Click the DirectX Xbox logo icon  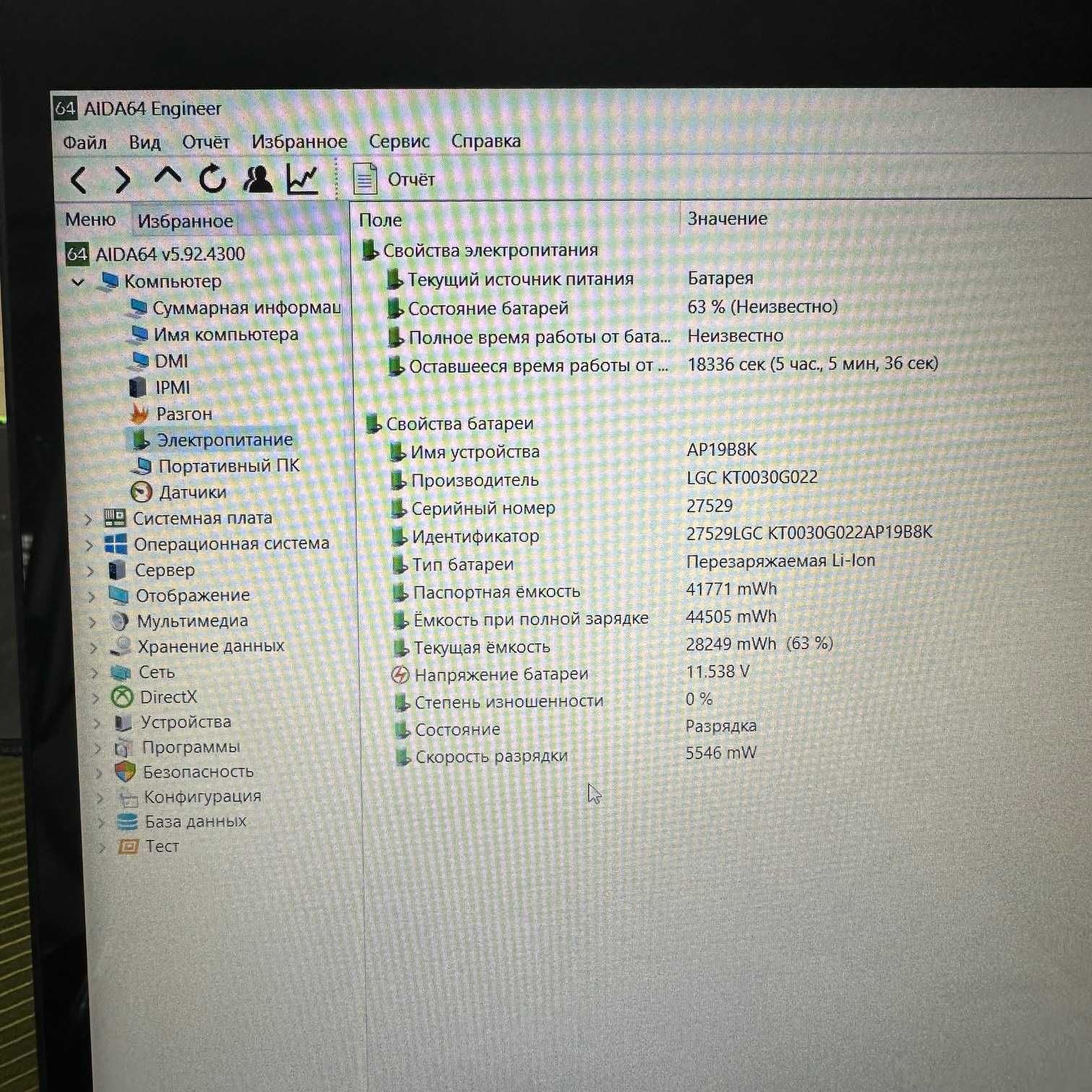(122, 697)
